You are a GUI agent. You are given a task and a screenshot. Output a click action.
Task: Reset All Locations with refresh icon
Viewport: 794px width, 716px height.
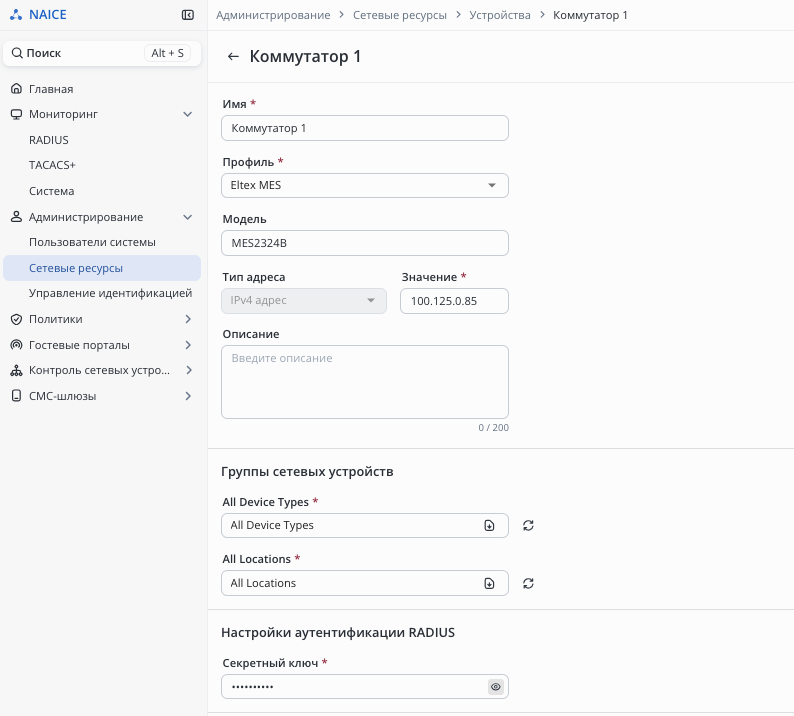[528, 583]
